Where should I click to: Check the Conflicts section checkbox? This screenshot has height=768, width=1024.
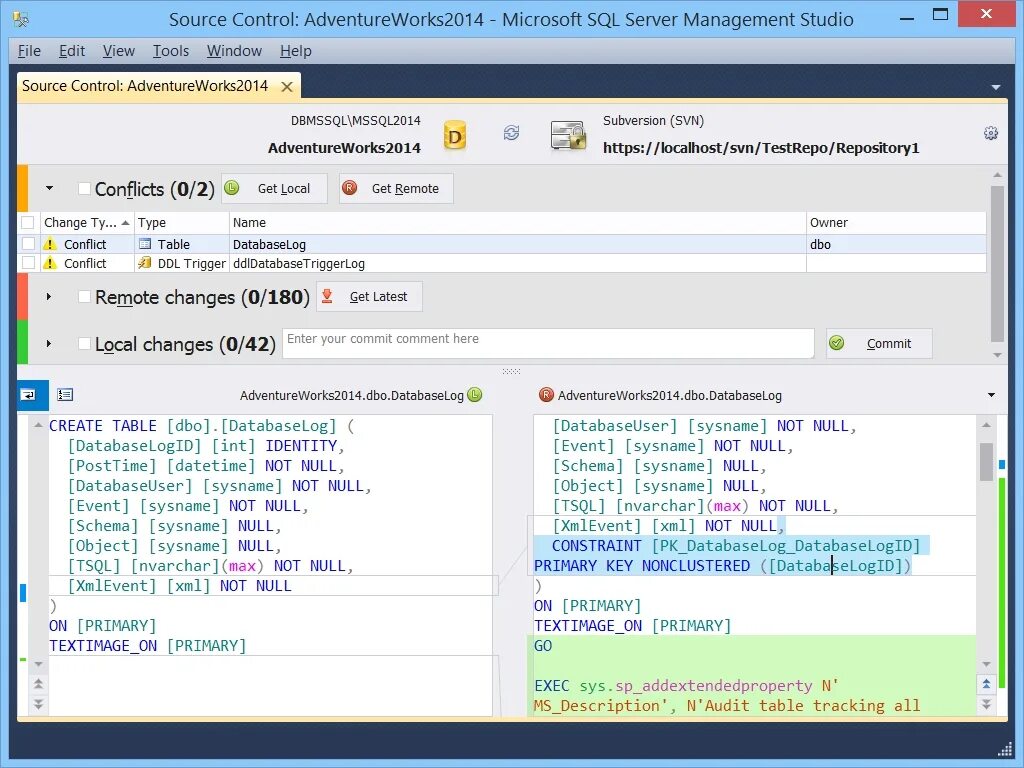(x=85, y=189)
